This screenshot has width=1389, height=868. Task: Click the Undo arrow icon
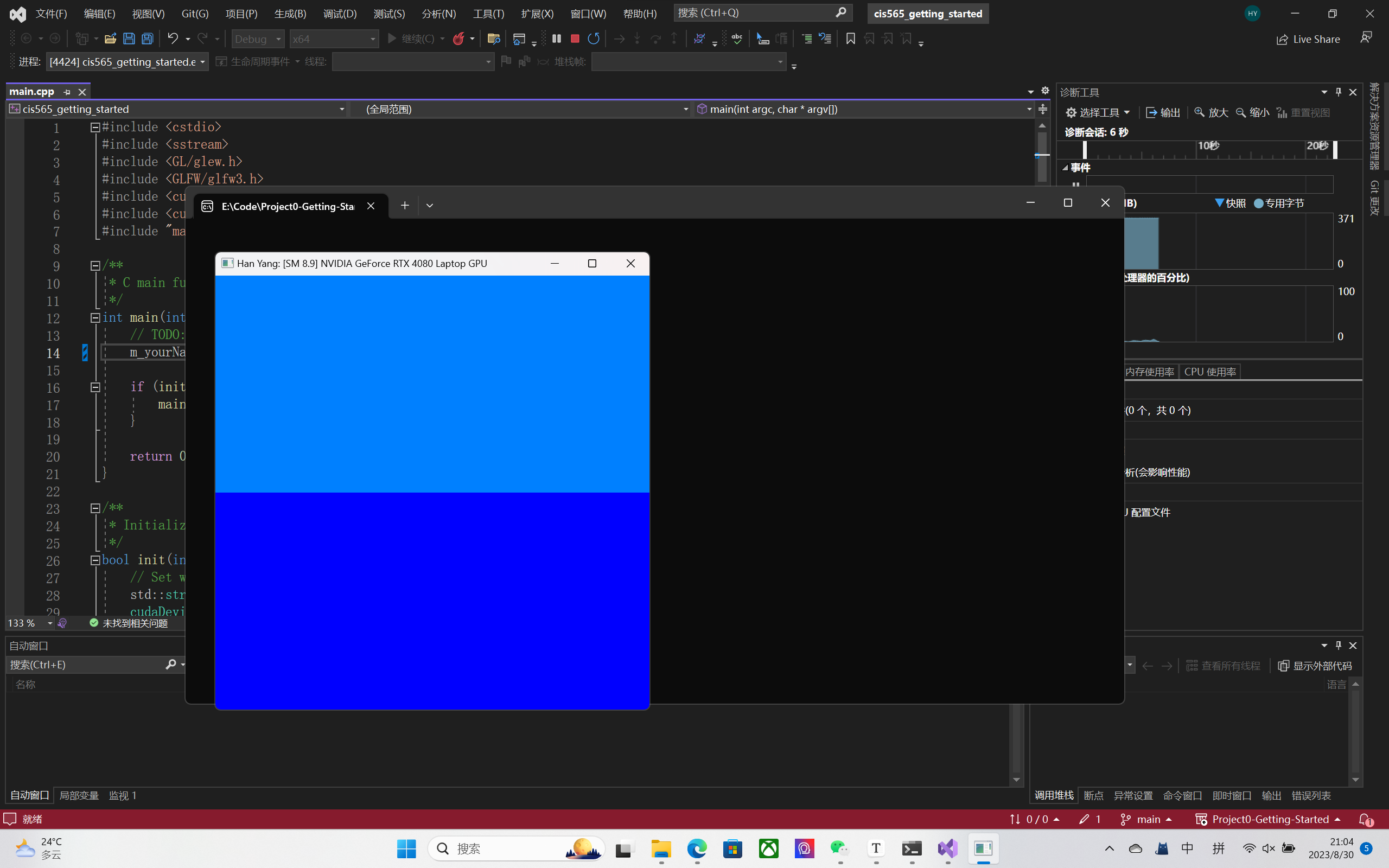click(x=172, y=39)
